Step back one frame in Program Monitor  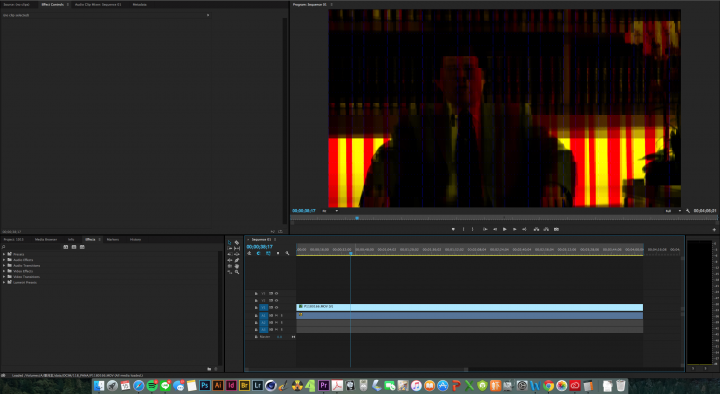point(495,229)
